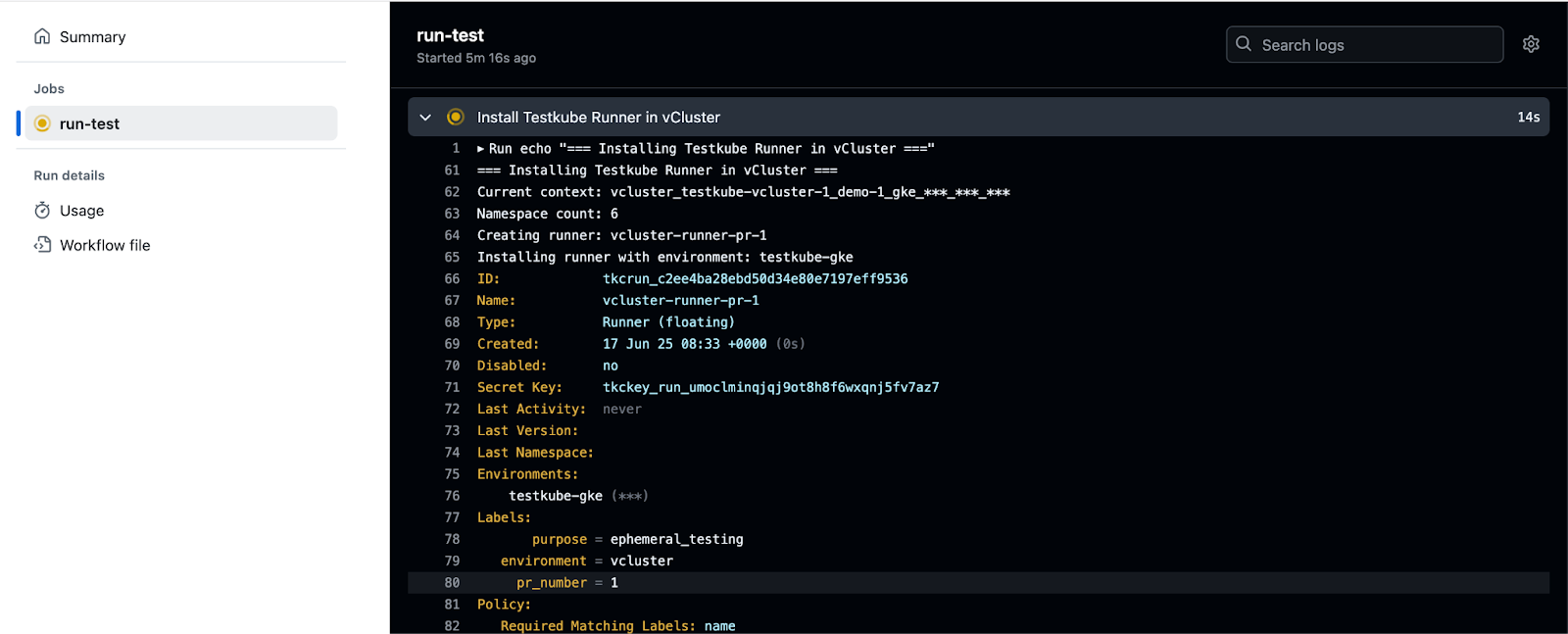The height and width of the screenshot is (634, 1568).
Task: Click the Usage stopwatch icon
Action: point(42,211)
